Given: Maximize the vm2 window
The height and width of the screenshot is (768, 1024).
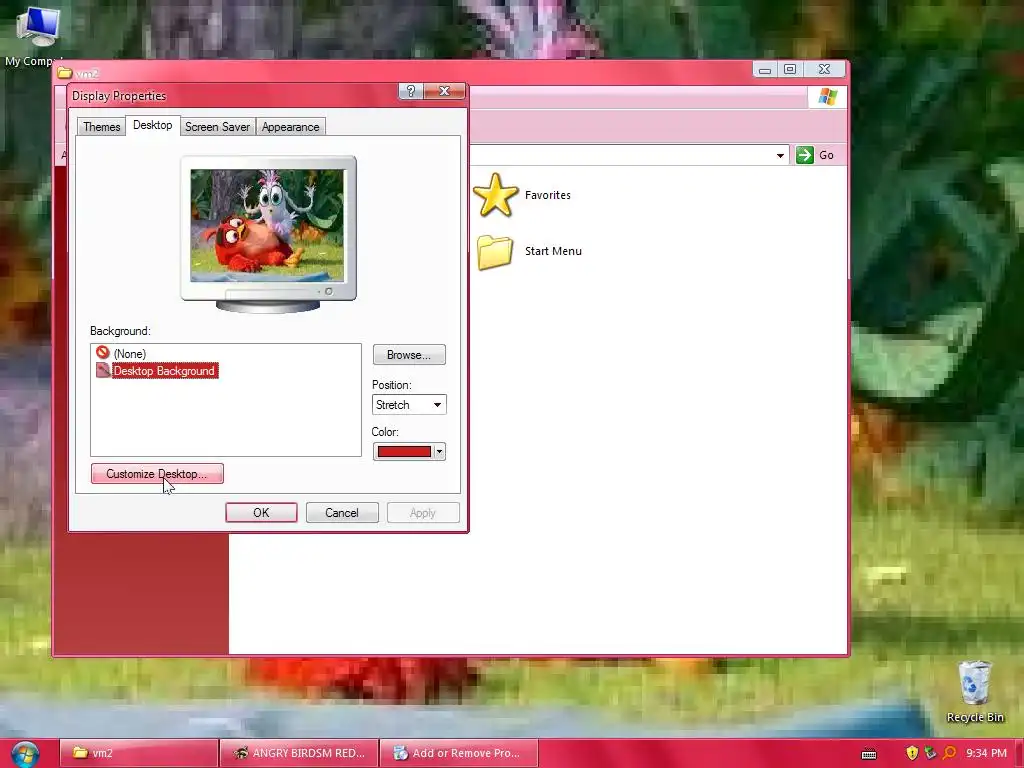Looking at the screenshot, I should coord(790,69).
